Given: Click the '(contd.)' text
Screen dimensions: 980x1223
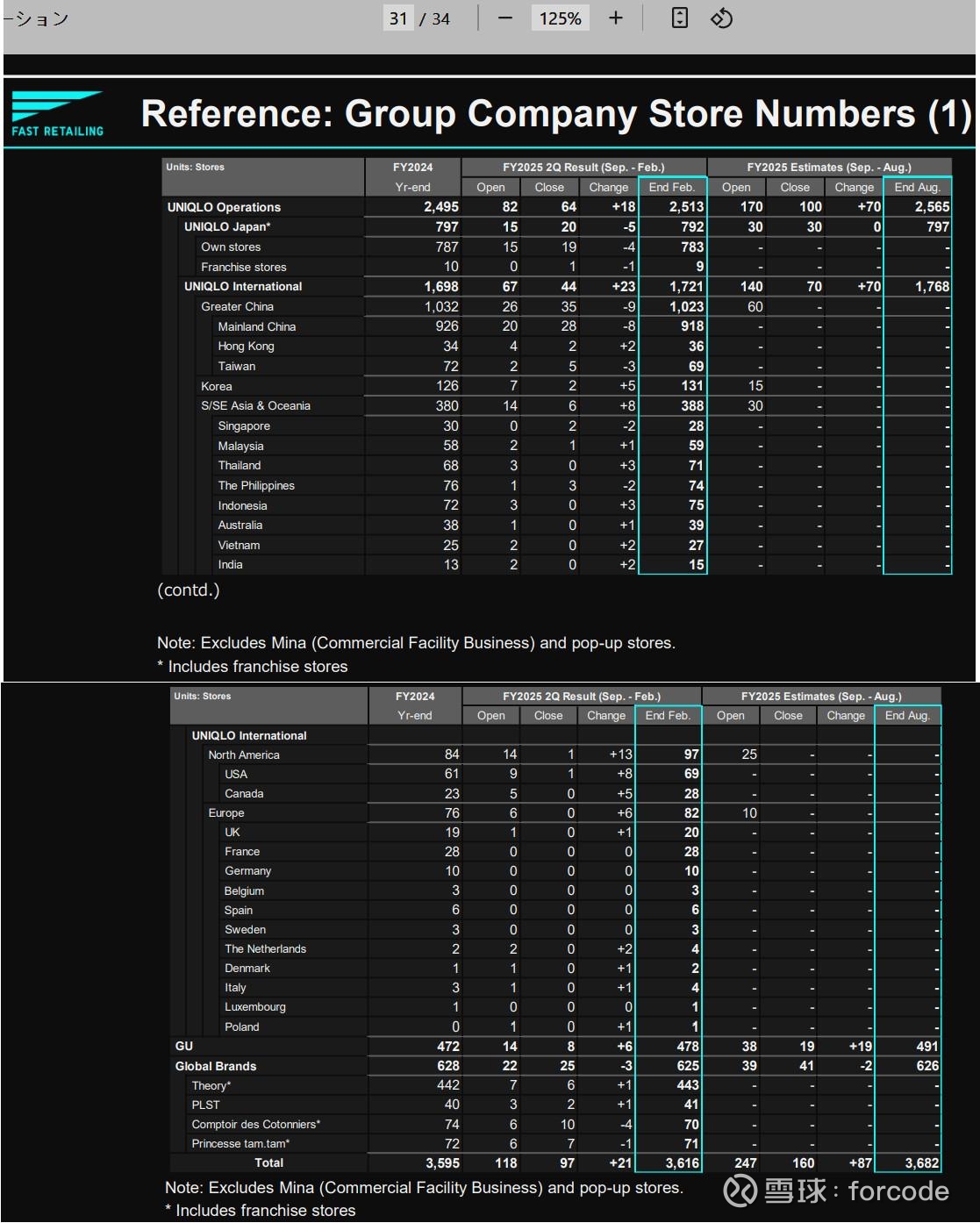Looking at the screenshot, I should tap(189, 590).
